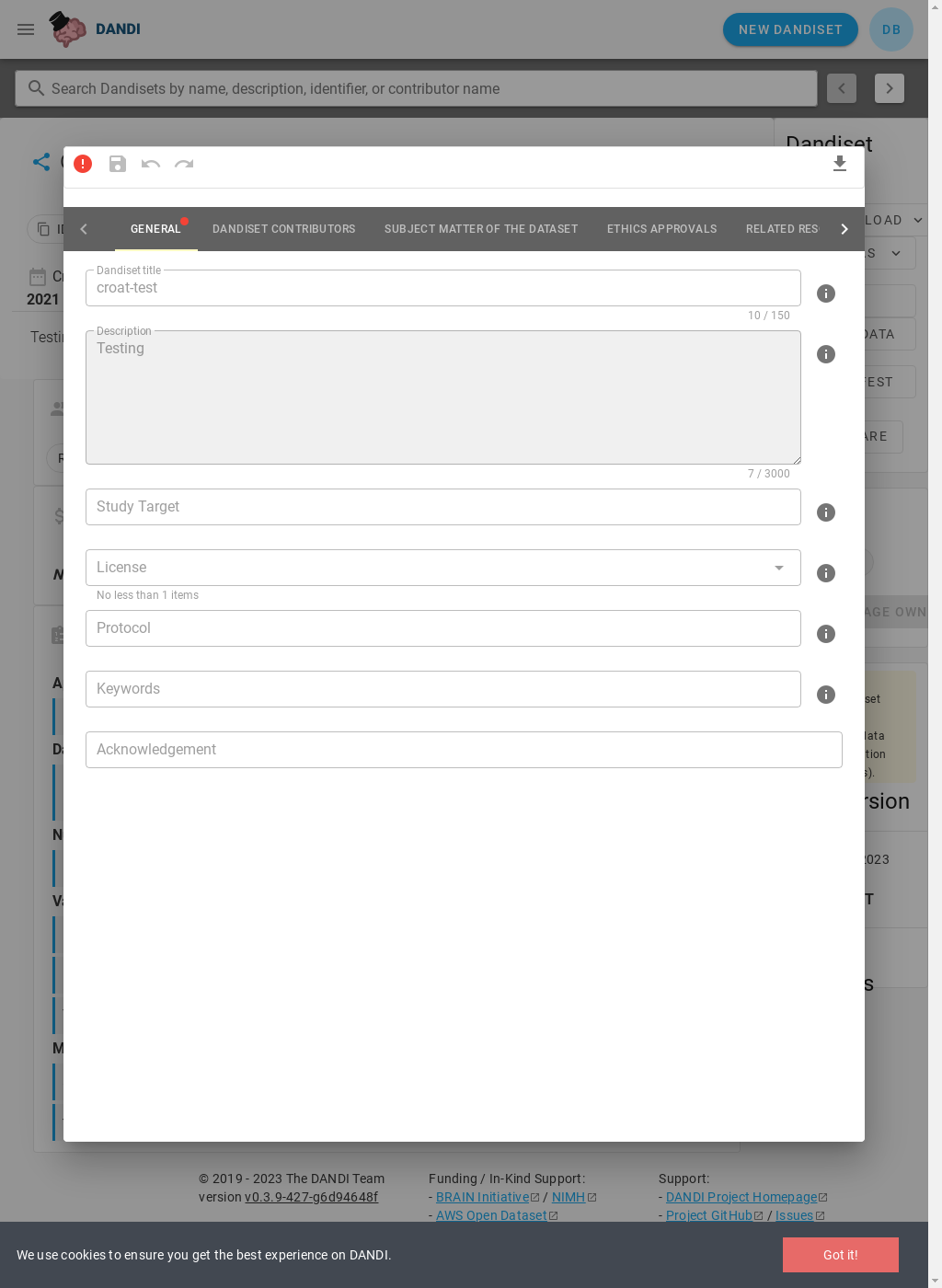This screenshot has width=942, height=1288.
Task: Show info for Dandiset title field
Action: pyautogui.click(x=826, y=293)
